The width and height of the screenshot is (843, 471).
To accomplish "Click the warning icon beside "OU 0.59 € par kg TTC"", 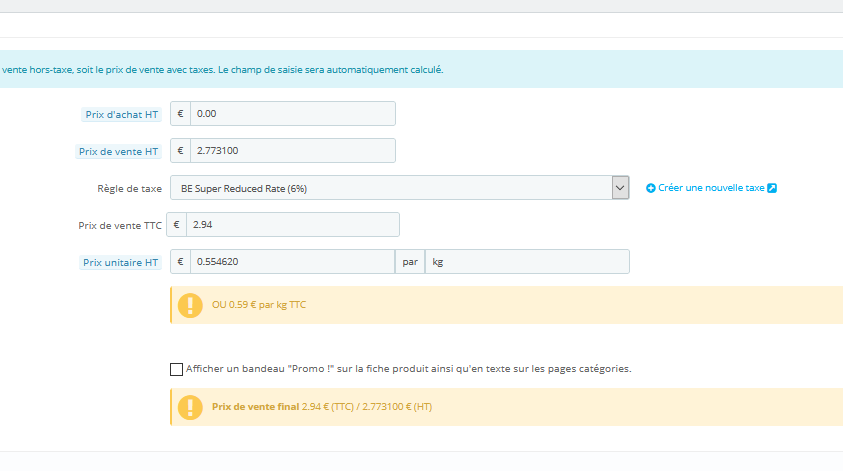I will [190, 304].
